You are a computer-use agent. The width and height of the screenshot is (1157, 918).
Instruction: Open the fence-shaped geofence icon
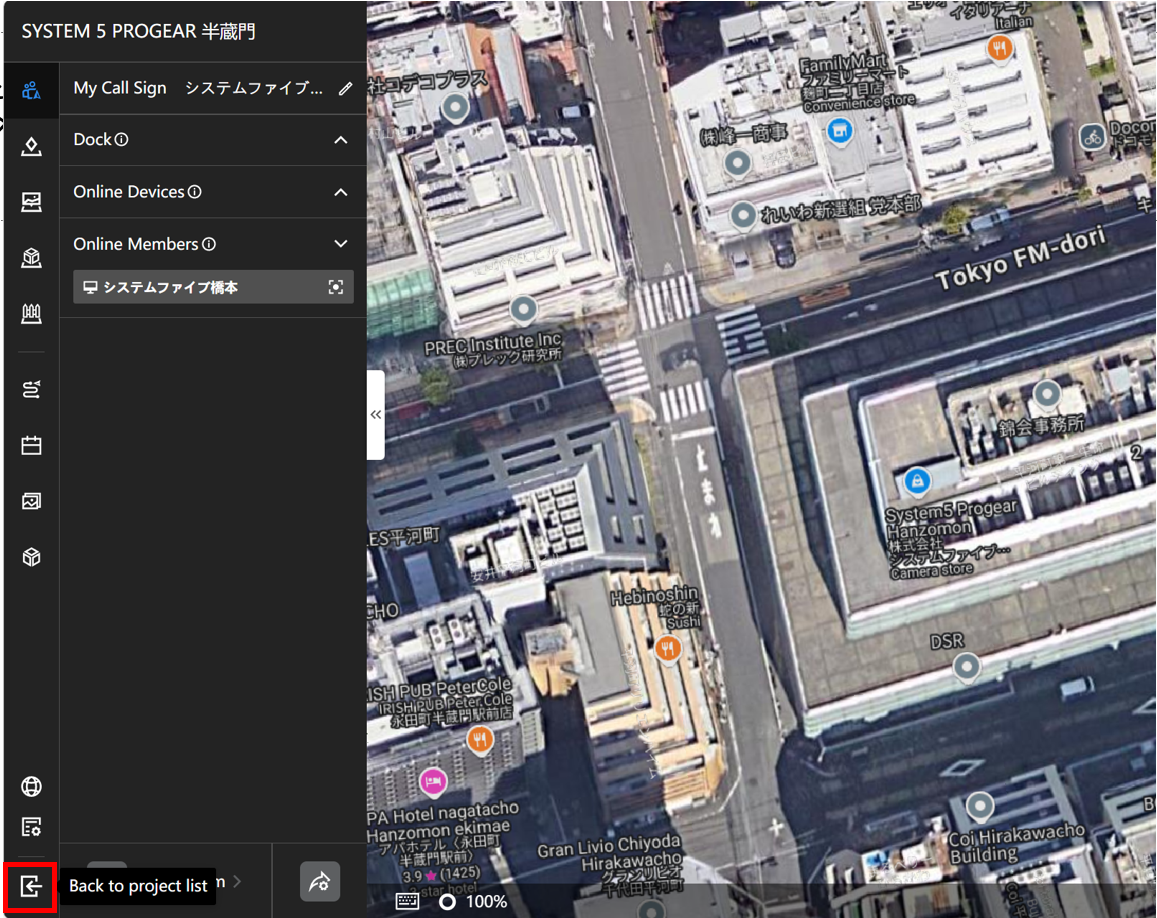pos(31,314)
